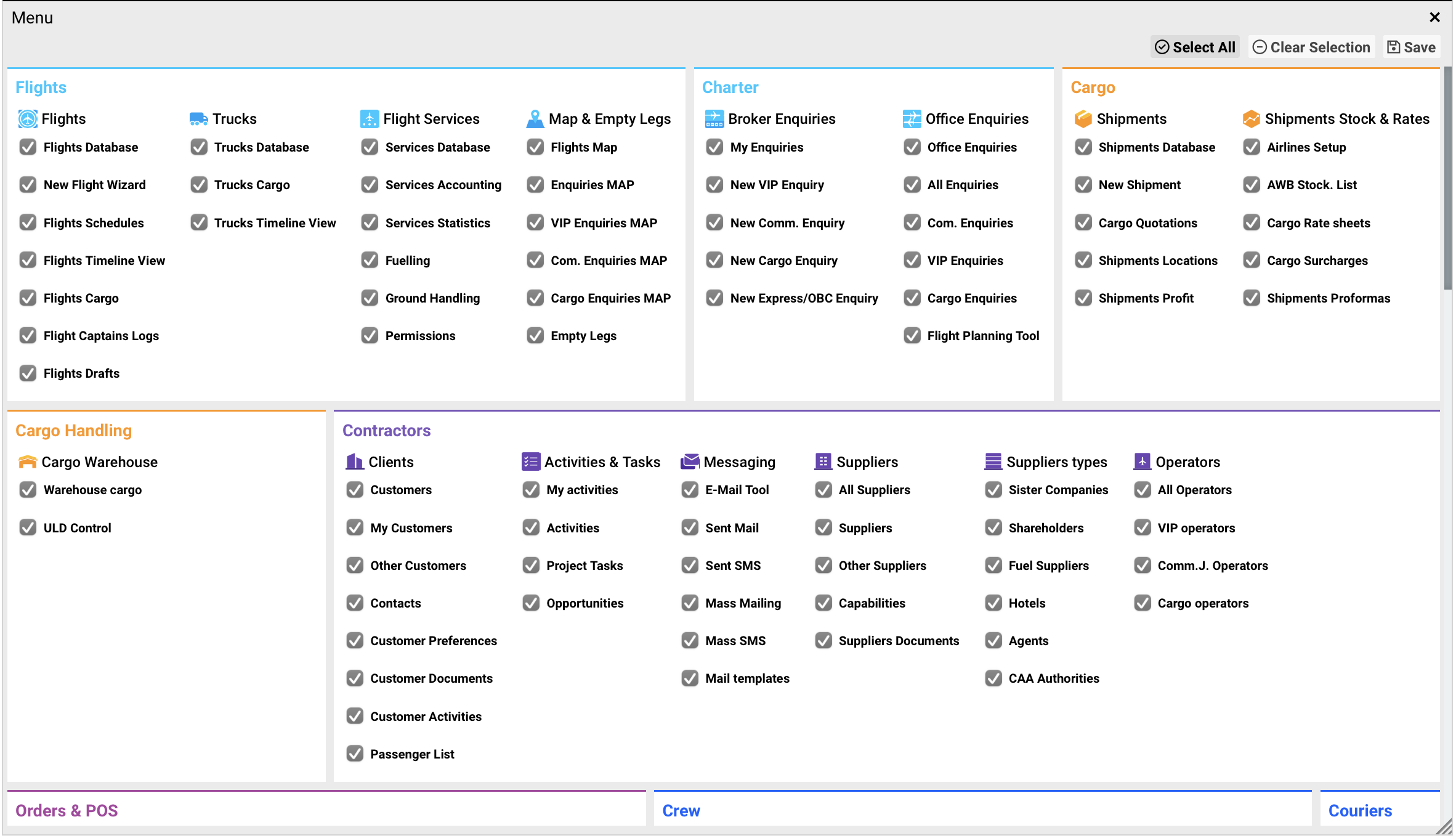Click the Map & Empty Legs pin icon
Viewport: 1456px width, 838px height.
pyautogui.click(x=535, y=119)
